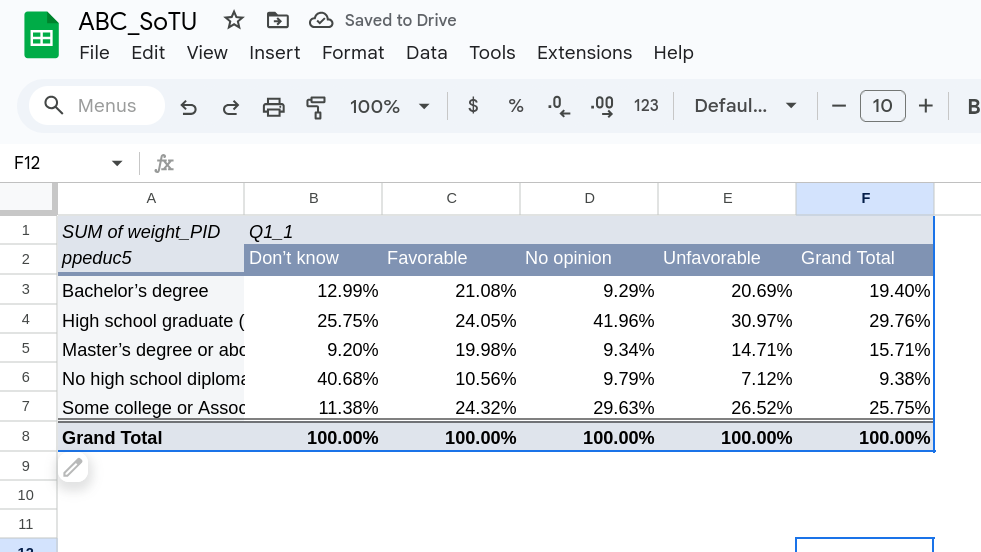
Task: View the Saved to Drive status
Action: point(383,20)
